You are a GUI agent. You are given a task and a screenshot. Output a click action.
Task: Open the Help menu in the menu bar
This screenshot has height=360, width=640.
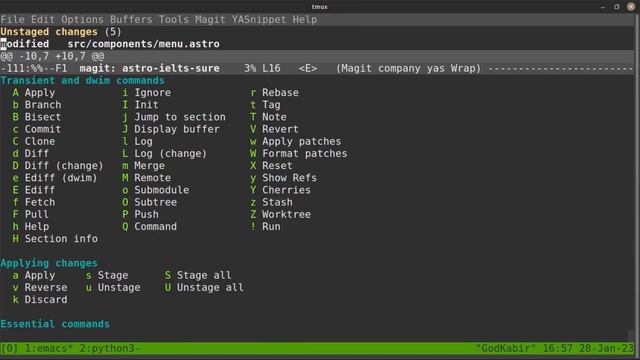pos(304,20)
